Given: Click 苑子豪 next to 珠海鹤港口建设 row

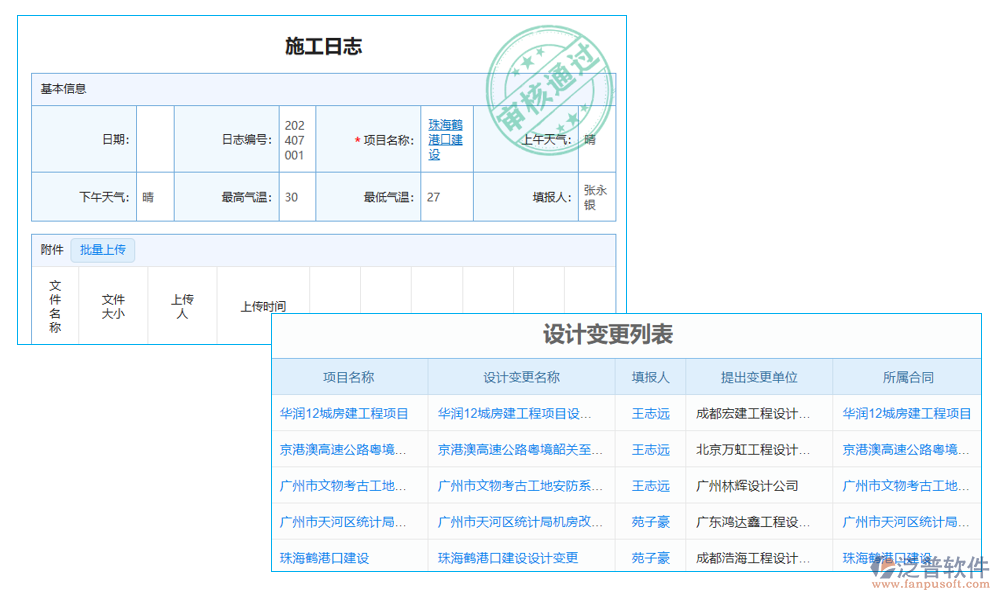Looking at the screenshot, I should pyautogui.click(x=651, y=557).
